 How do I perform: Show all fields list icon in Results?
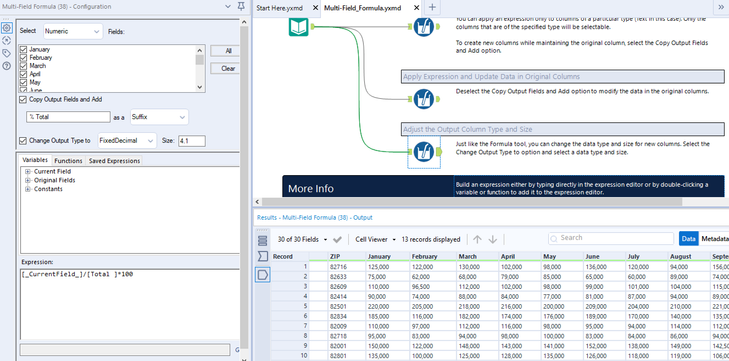(x=263, y=240)
